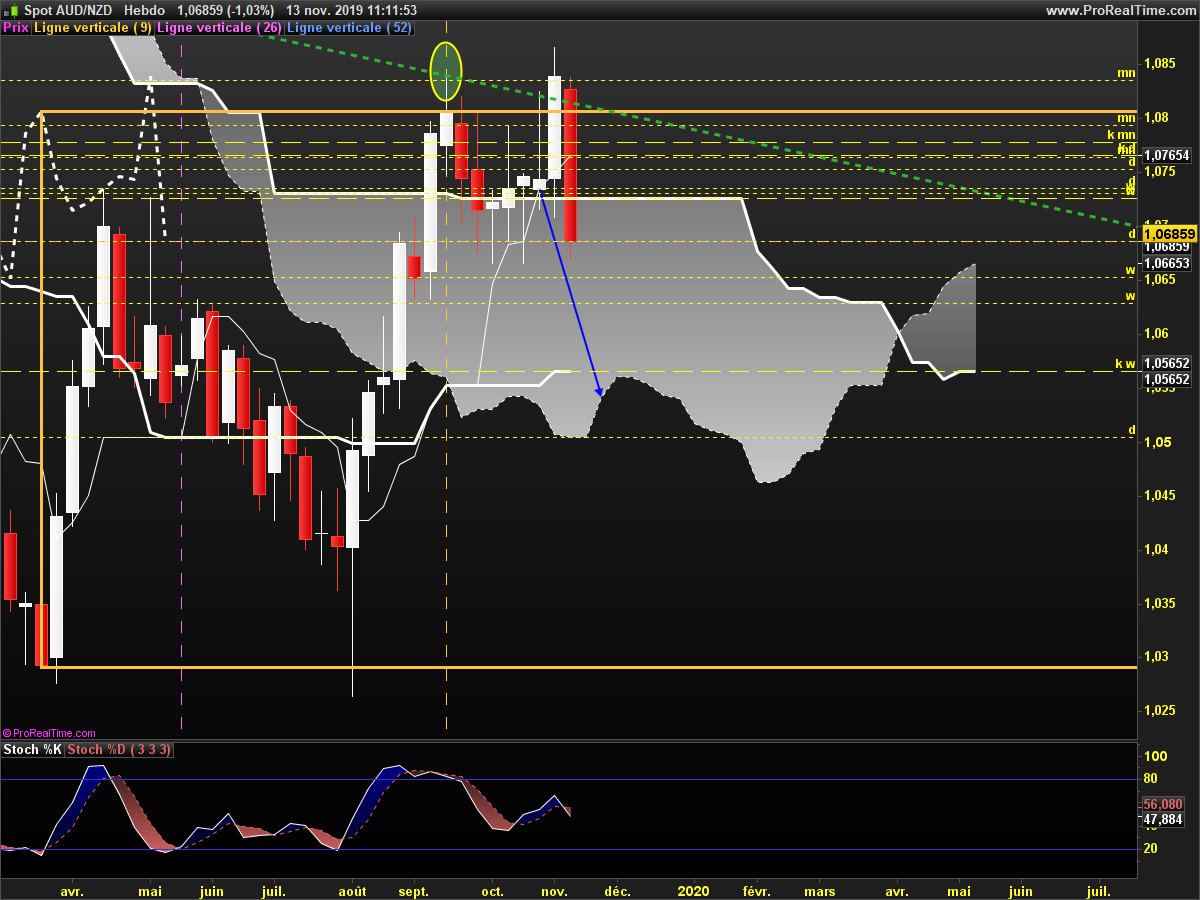The width and height of the screenshot is (1200, 900).
Task: Click the 1,045 price axis label
Action: (1159, 495)
